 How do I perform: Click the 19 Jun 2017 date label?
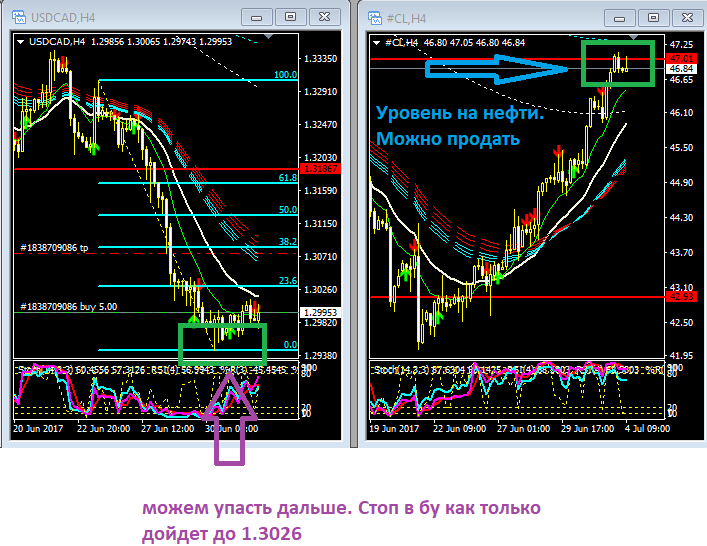[x=394, y=428]
